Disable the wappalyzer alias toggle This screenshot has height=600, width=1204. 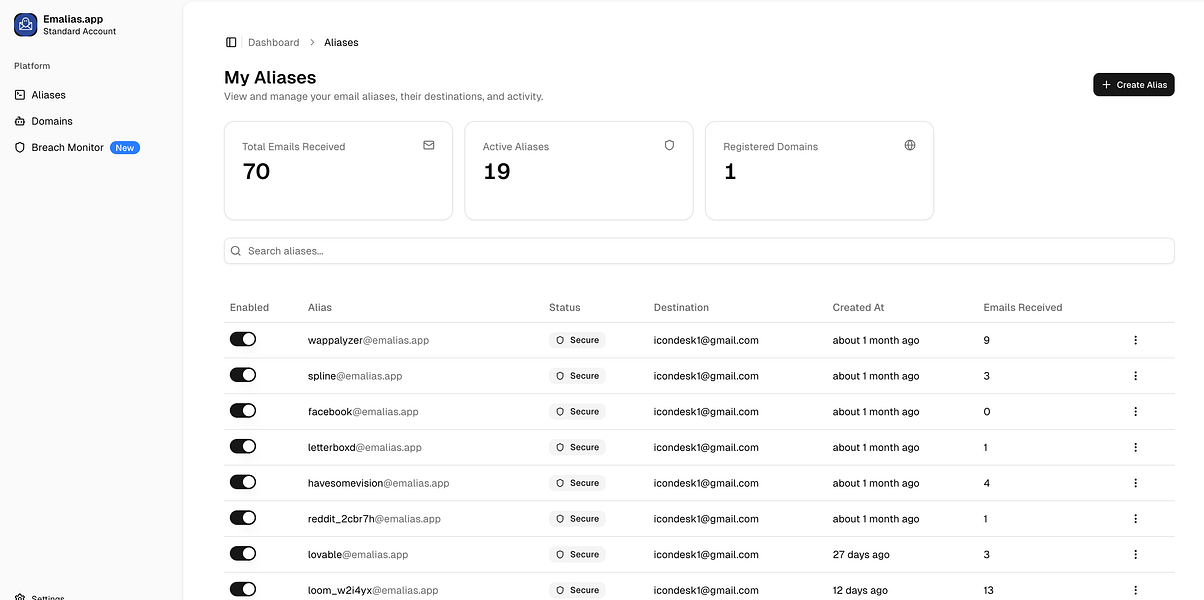click(x=243, y=339)
